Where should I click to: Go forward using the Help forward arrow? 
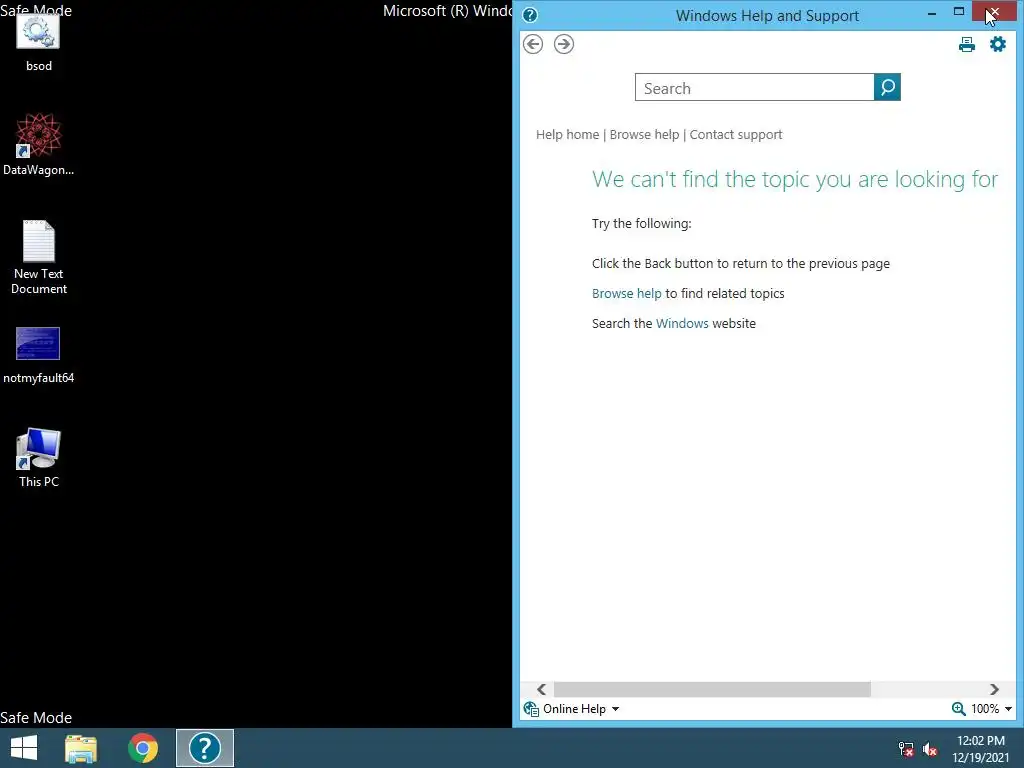point(564,44)
